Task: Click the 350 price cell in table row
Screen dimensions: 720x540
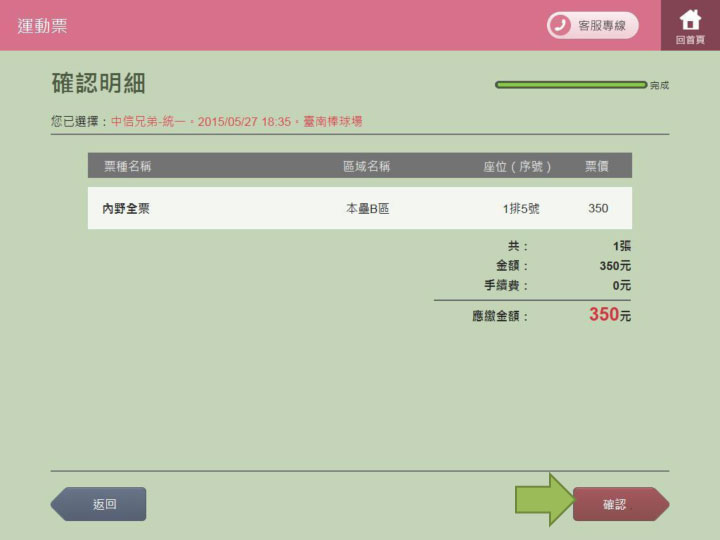Action: (598, 208)
